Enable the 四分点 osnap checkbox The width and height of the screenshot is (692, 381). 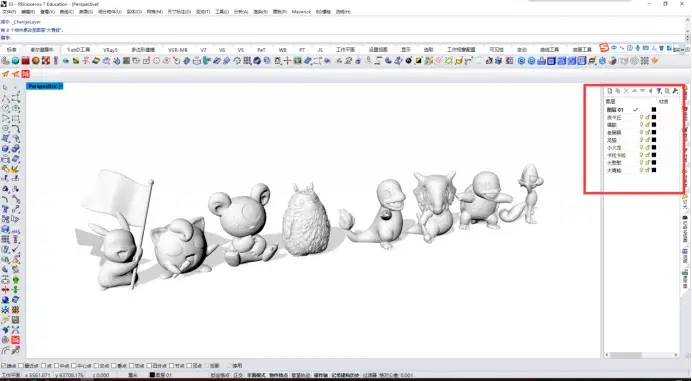(x=149, y=366)
